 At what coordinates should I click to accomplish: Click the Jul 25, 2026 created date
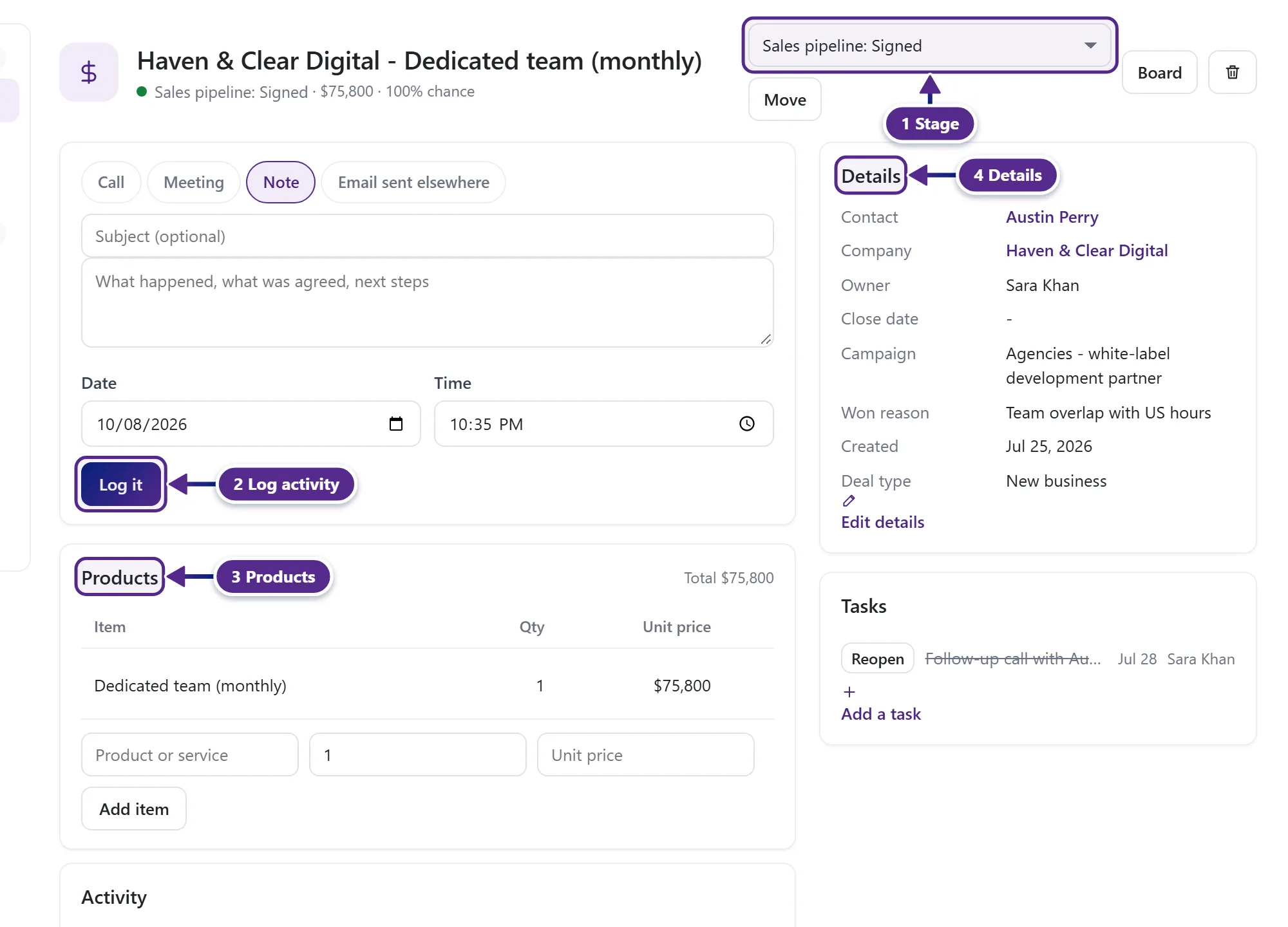pyautogui.click(x=1049, y=446)
